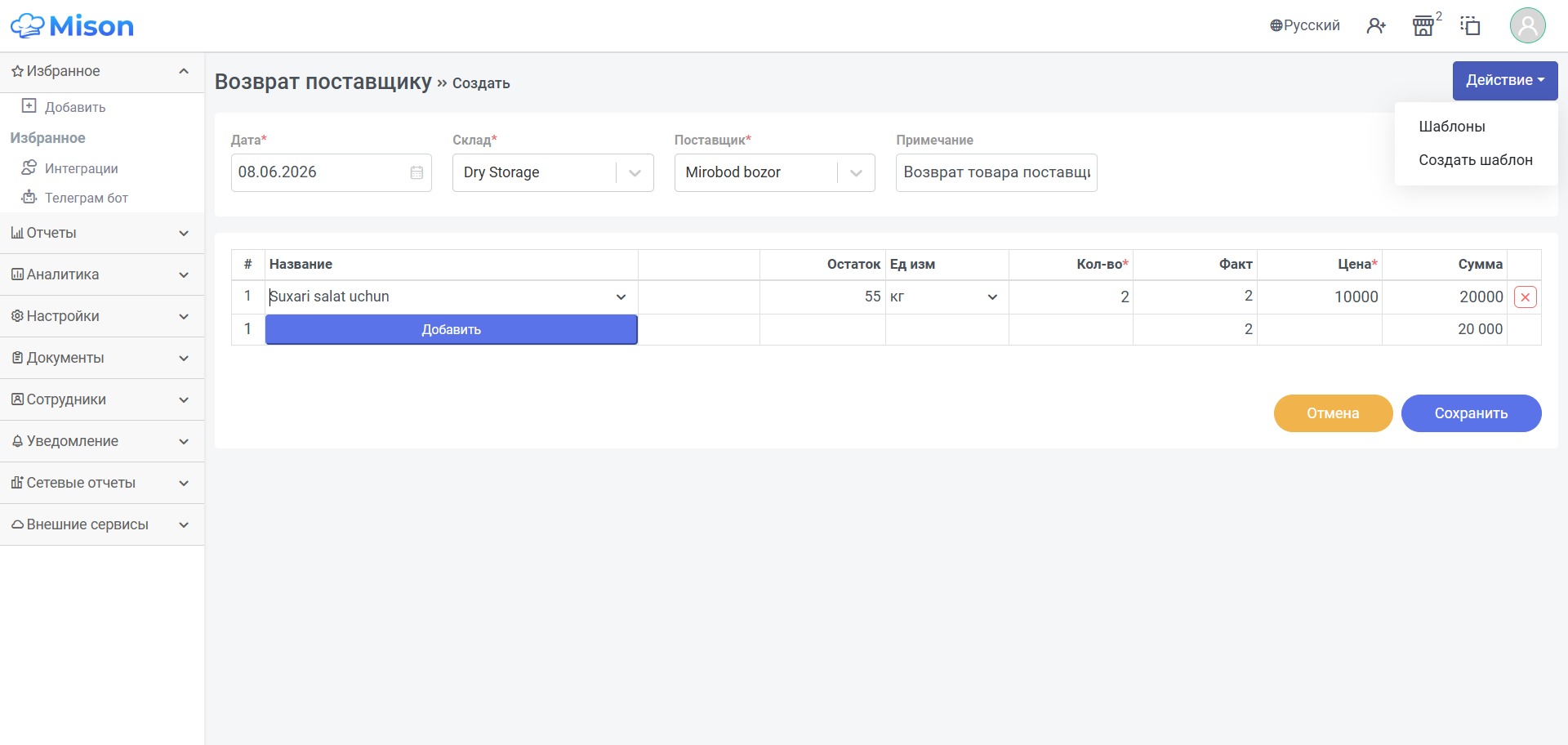Screen dimensions: 1568x745
Task: Click the blue Добавить row button
Action: 451,330
